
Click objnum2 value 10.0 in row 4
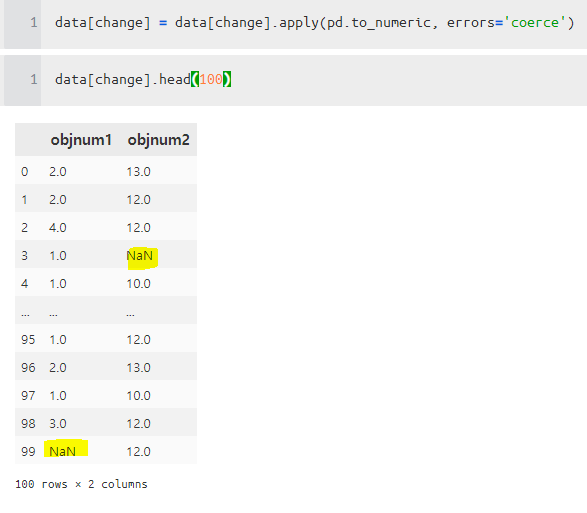[139, 283]
